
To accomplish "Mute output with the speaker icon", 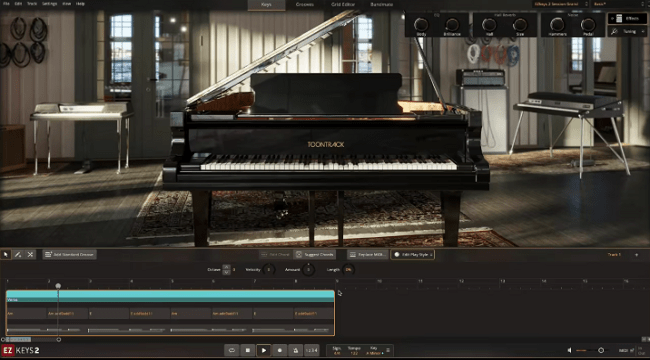I will tap(570, 350).
